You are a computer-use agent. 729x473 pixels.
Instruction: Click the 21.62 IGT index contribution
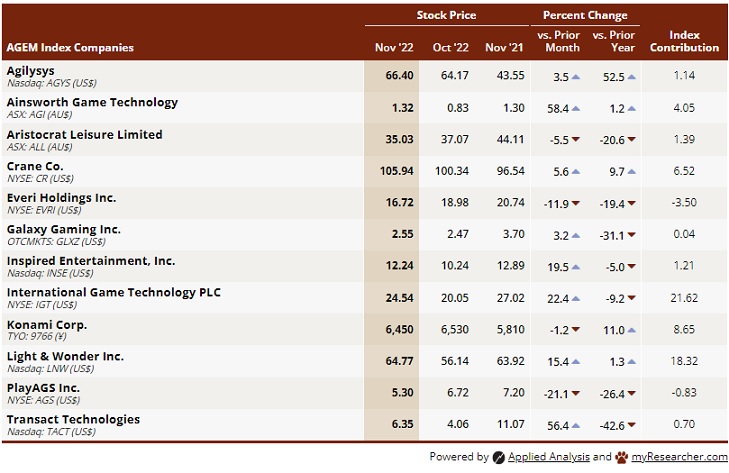(x=684, y=298)
